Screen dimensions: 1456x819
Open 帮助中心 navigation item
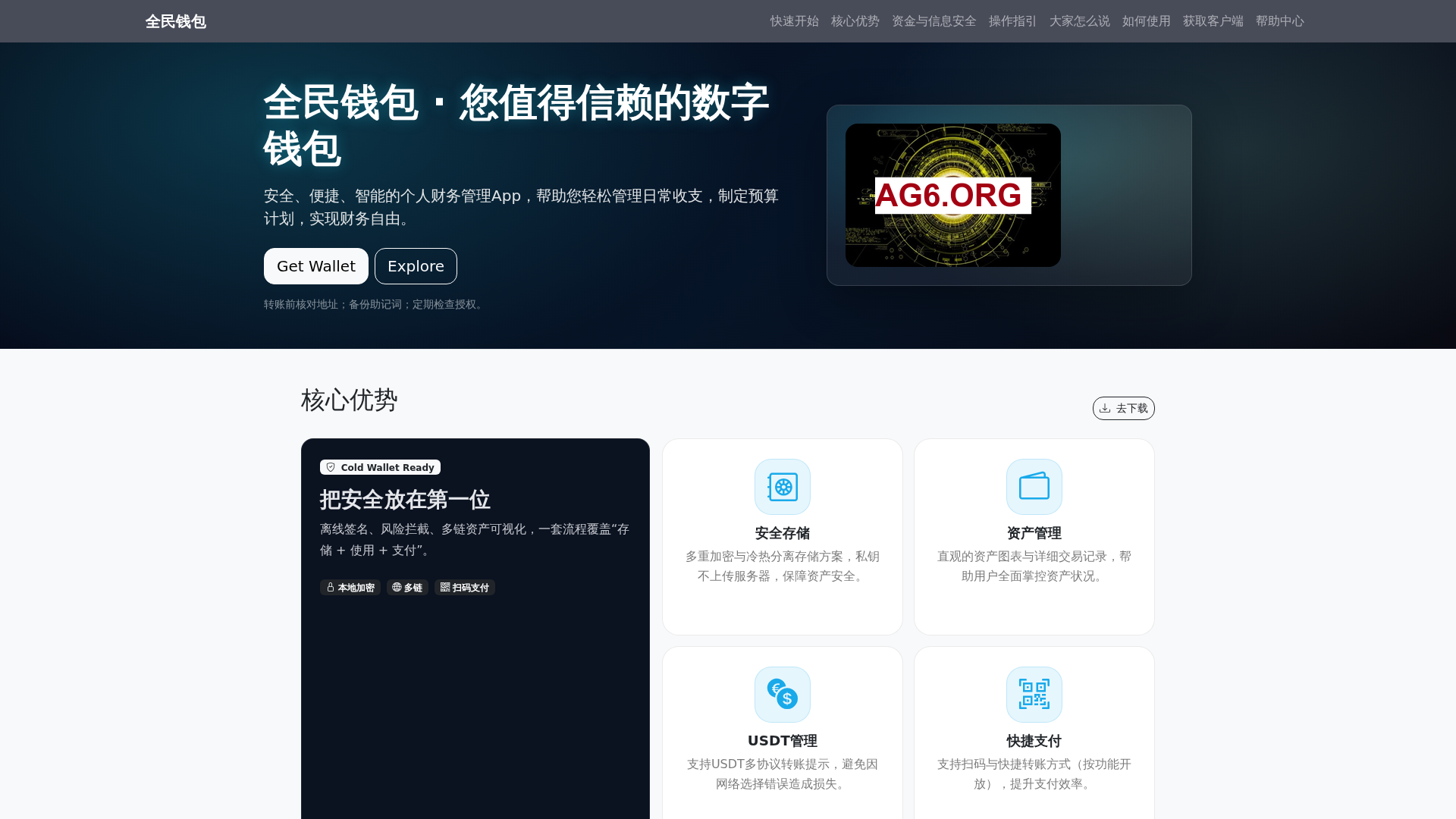pos(1280,21)
